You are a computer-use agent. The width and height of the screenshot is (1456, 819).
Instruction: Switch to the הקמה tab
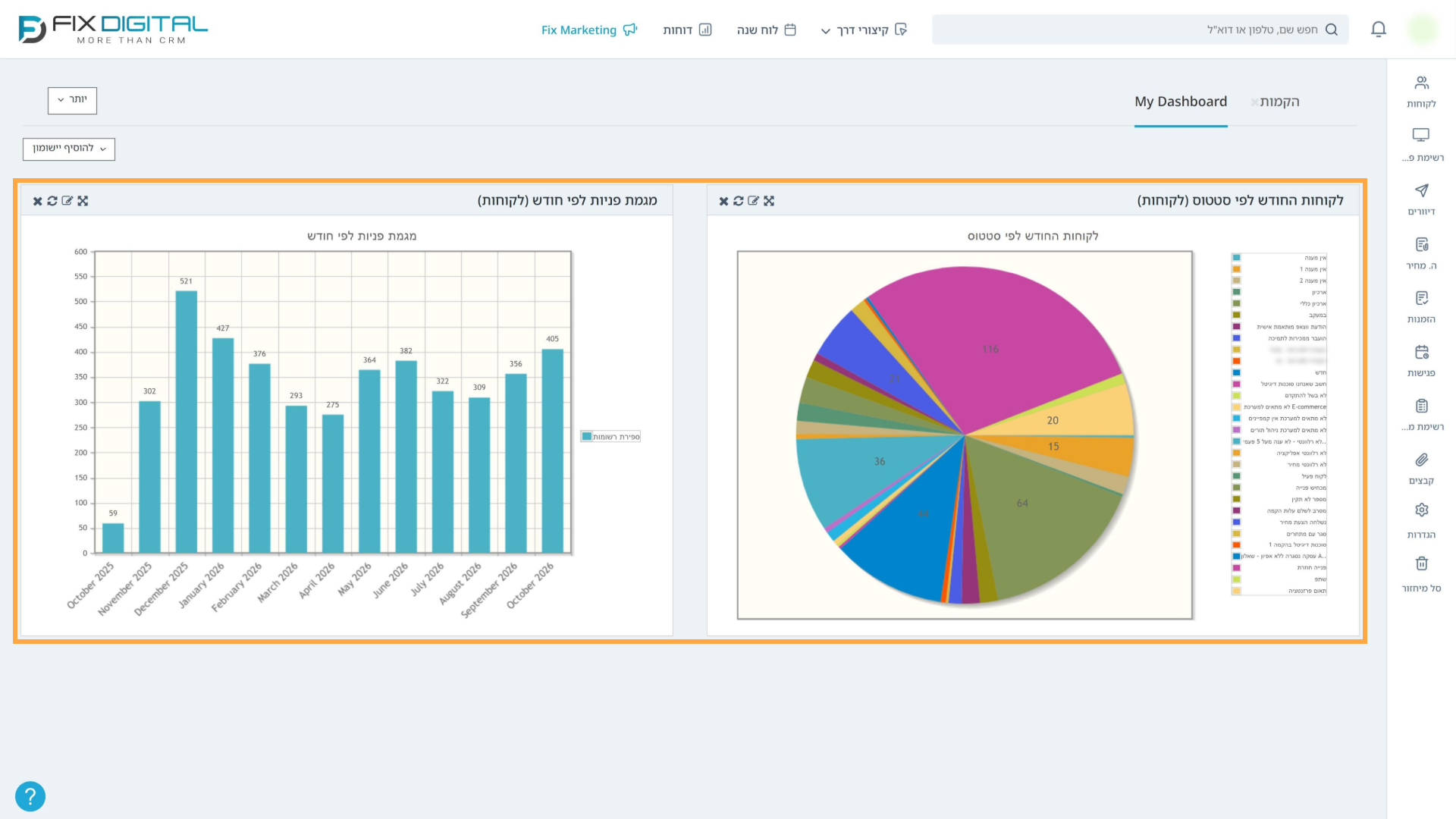tap(1280, 102)
